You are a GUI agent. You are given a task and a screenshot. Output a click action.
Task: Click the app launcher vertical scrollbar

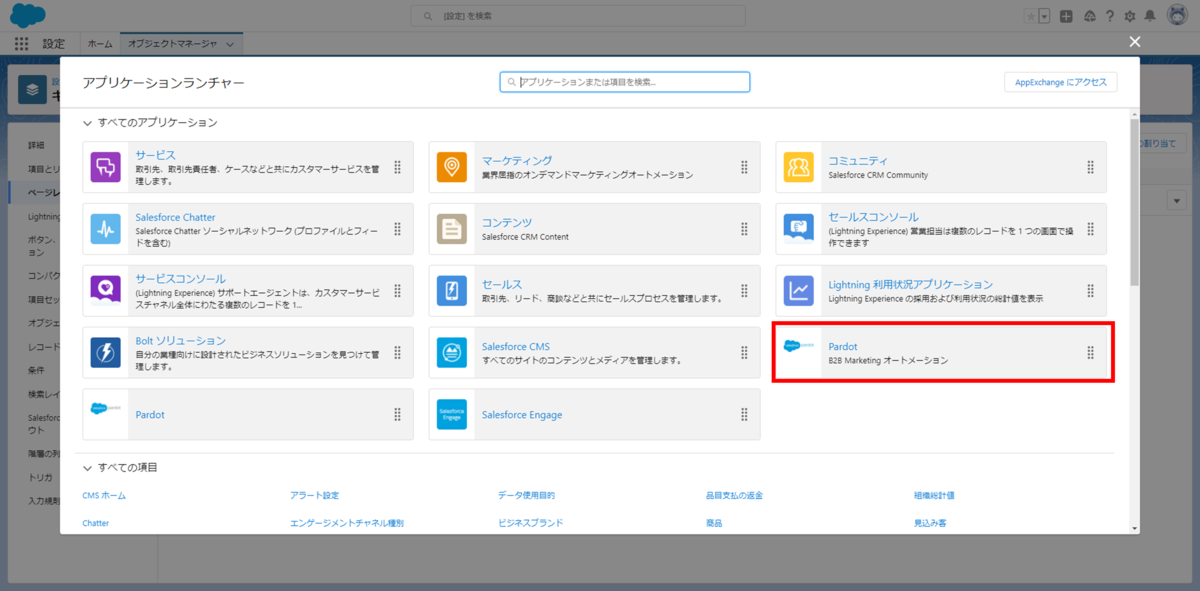[1135, 202]
